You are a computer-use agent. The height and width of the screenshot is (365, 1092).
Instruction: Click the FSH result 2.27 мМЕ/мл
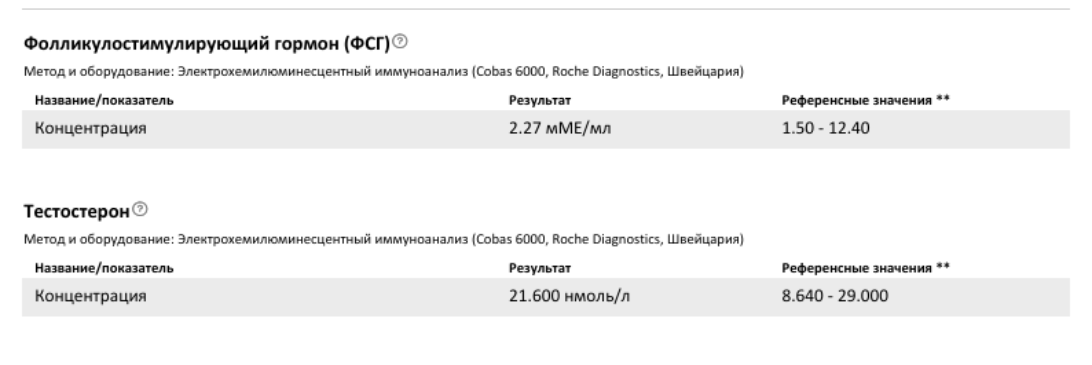pyautogui.click(x=560, y=128)
